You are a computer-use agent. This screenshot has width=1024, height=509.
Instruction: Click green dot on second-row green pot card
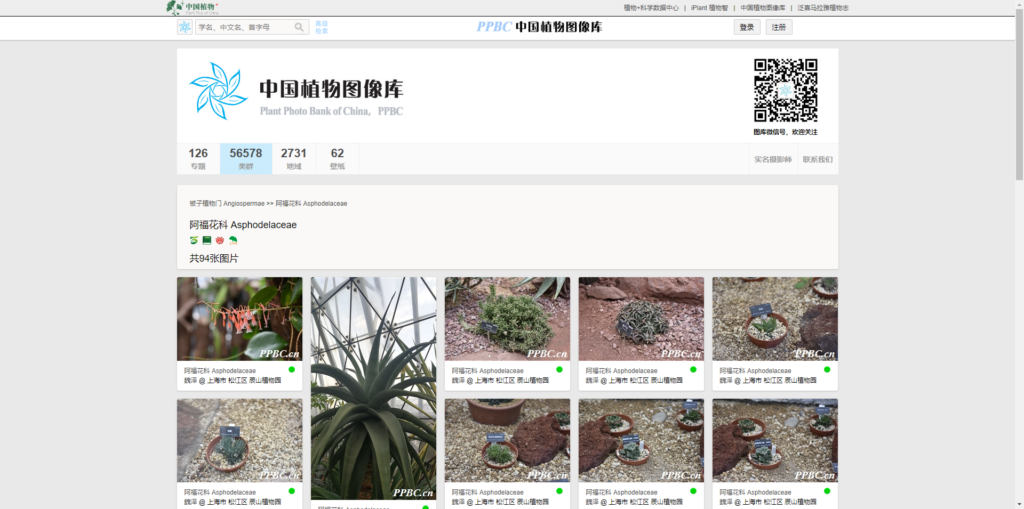click(560, 491)
